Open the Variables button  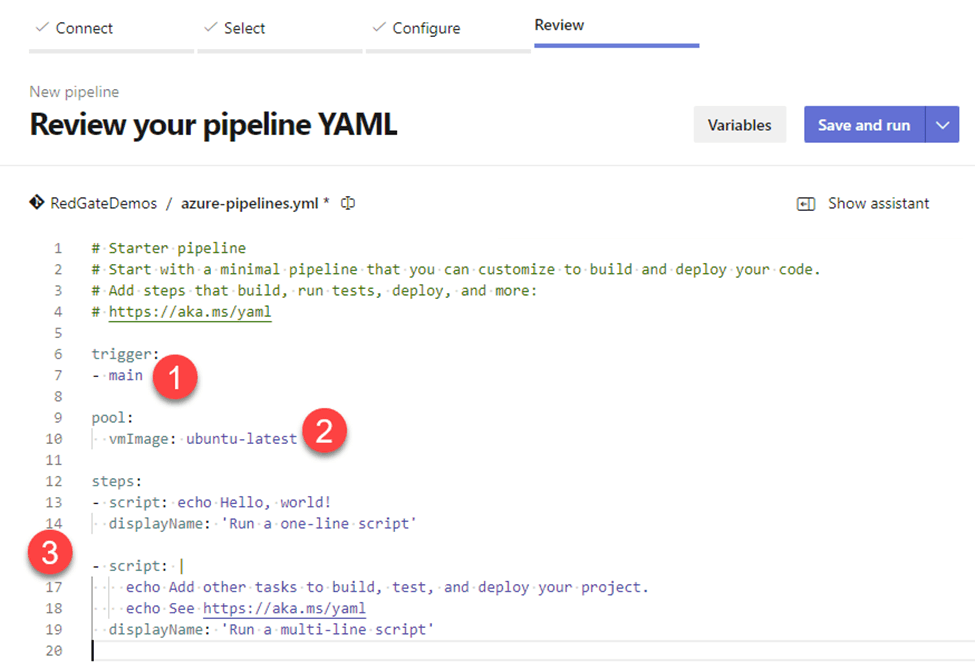point(739,125)
